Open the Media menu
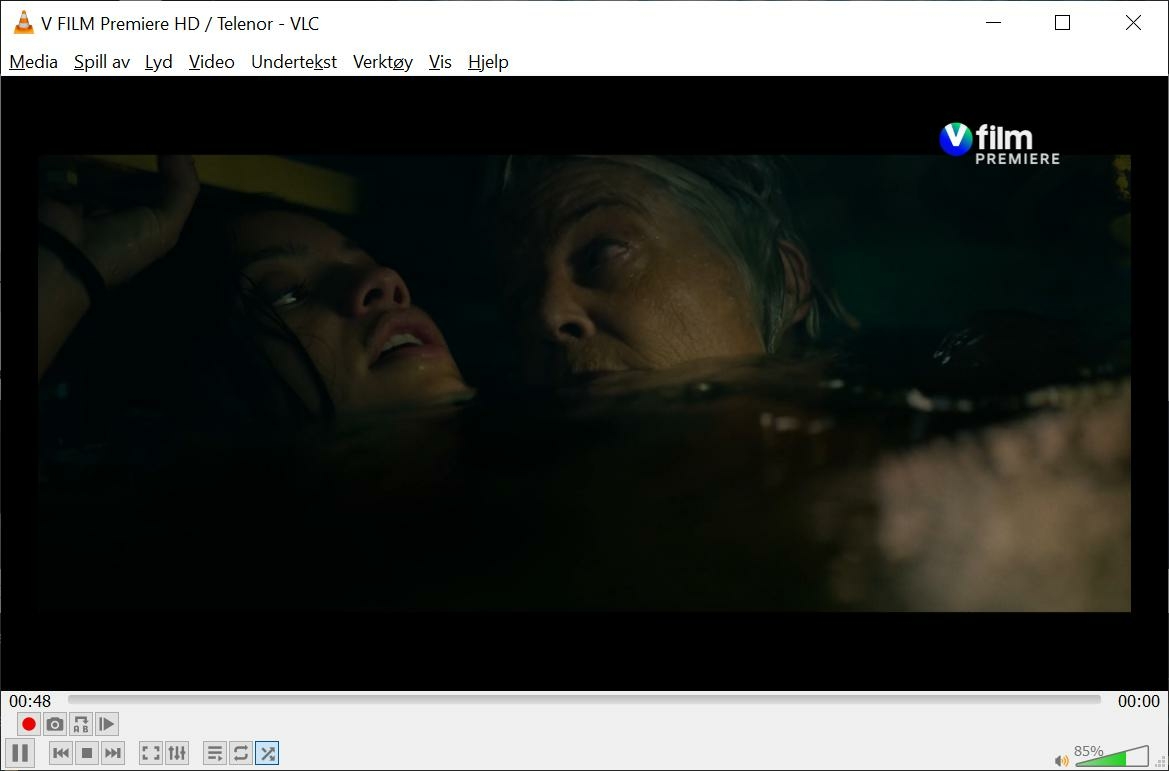The height and width of the screenshot is (771, 1169). (34, 62)
